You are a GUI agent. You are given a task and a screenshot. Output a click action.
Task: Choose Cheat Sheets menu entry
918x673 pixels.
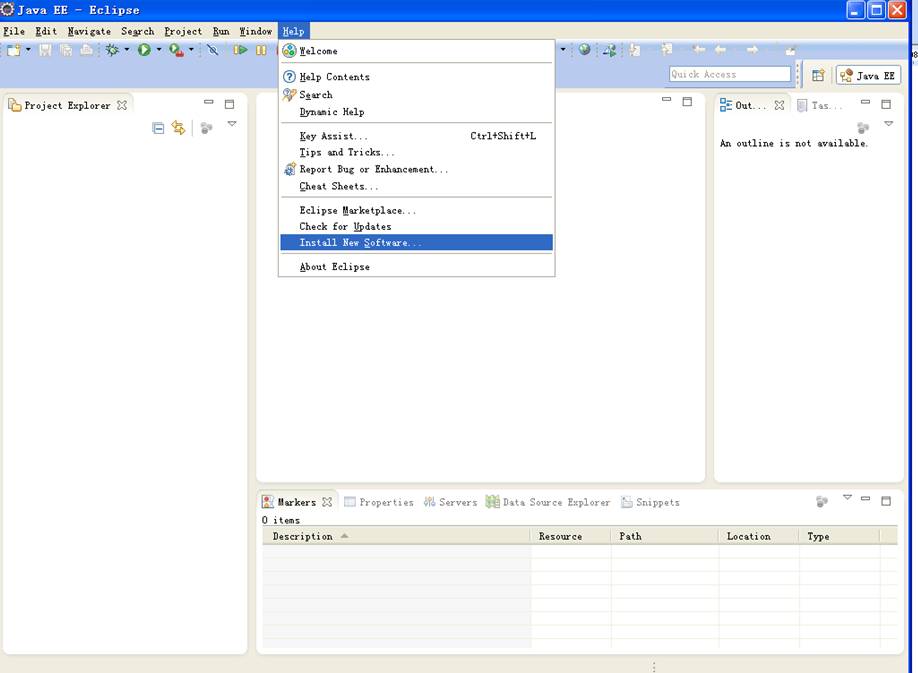point(416,186)
